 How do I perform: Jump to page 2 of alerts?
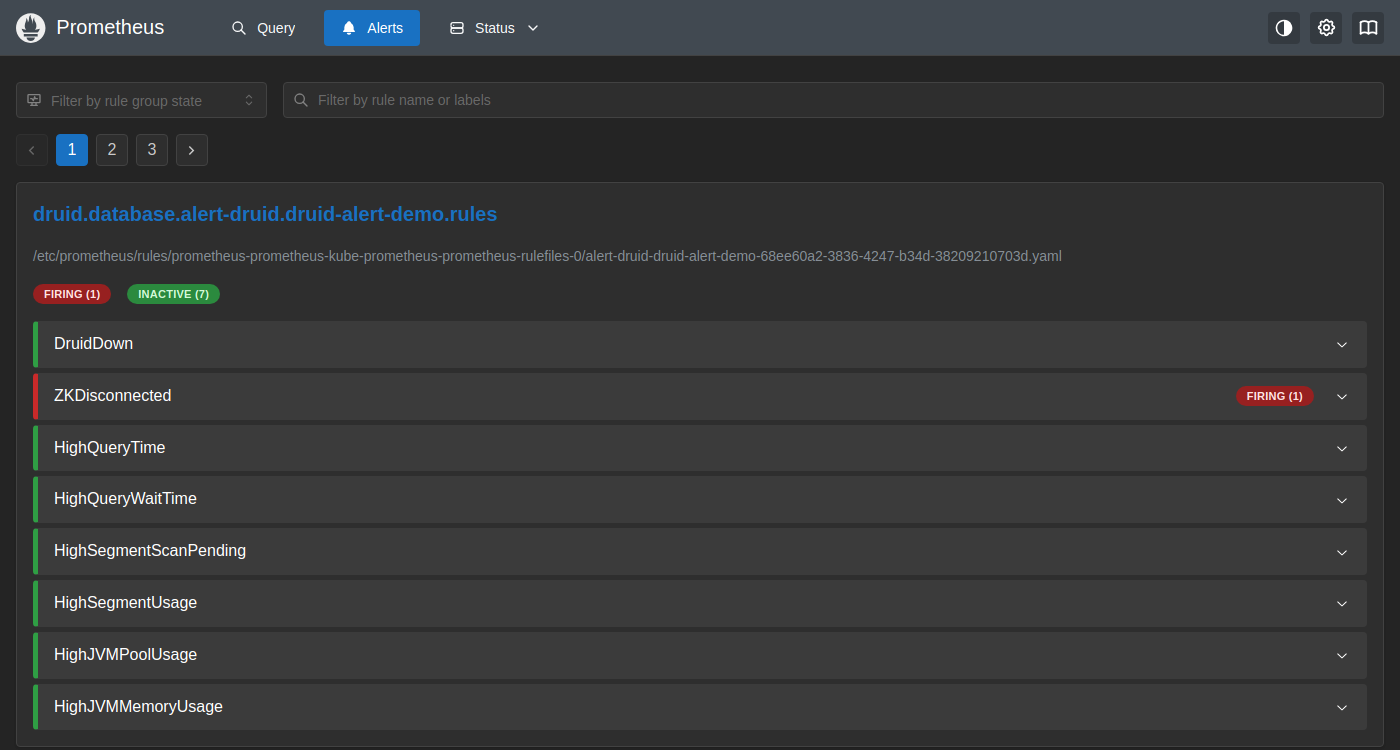coord(112,150)
